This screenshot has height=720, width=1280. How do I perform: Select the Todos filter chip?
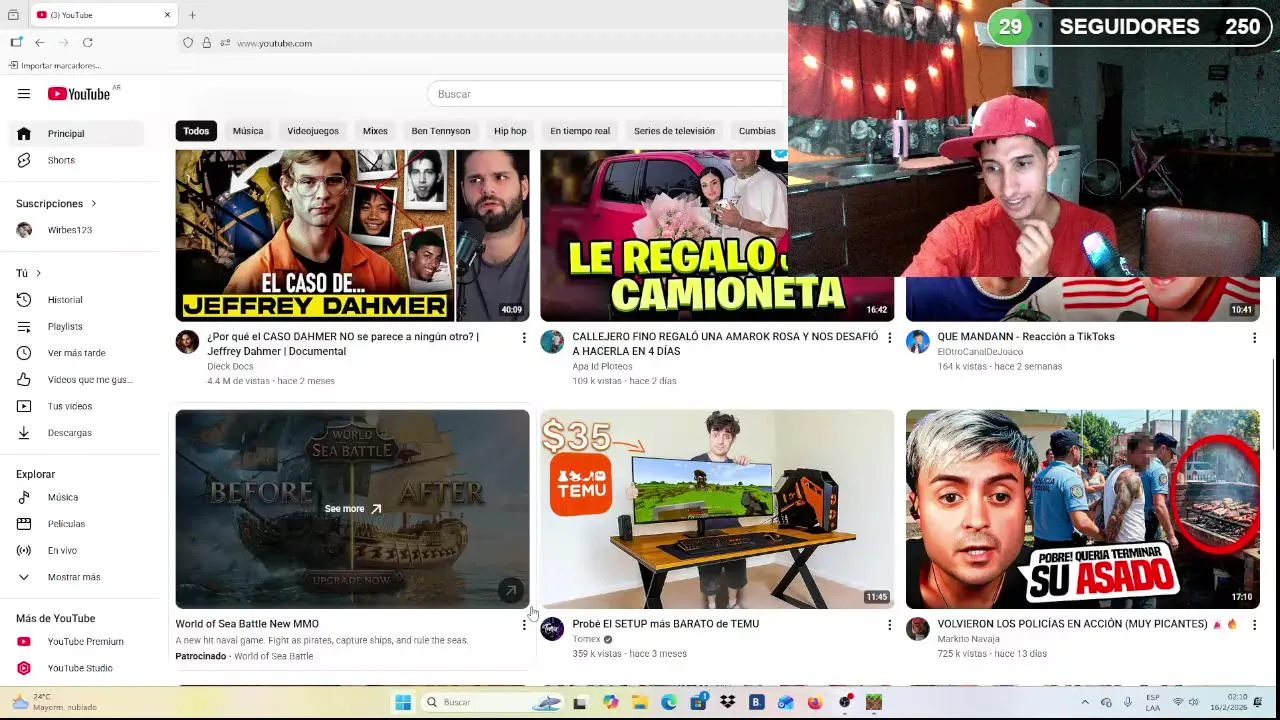tap(196, 131)
